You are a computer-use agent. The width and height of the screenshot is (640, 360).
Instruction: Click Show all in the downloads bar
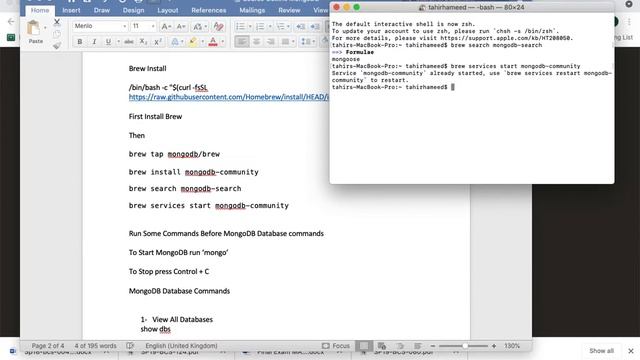602,351
